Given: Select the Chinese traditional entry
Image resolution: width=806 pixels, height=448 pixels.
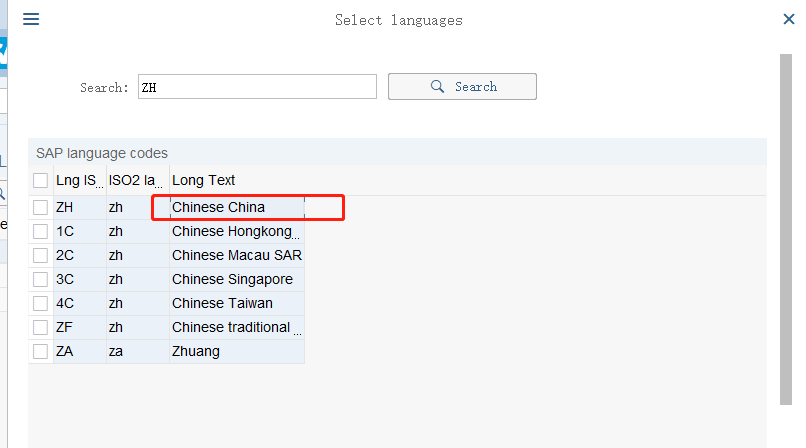Looking at the screenshot, I should pyautogui.click(x=232, y=327).
